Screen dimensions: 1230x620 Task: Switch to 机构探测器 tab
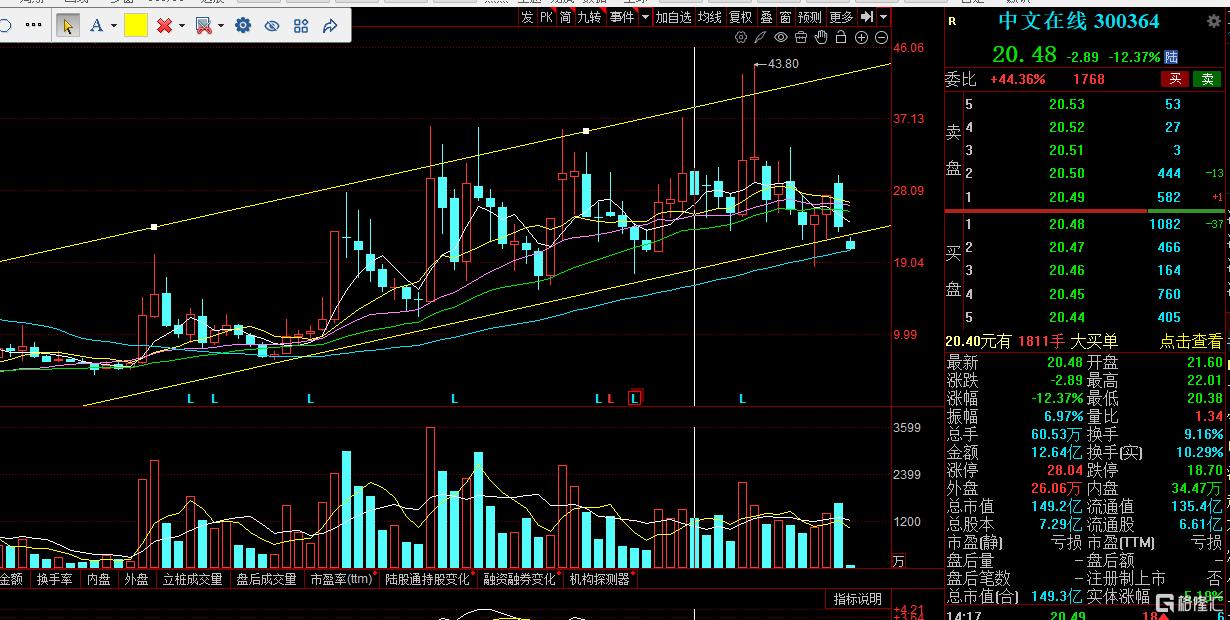[x=601, y=579]
